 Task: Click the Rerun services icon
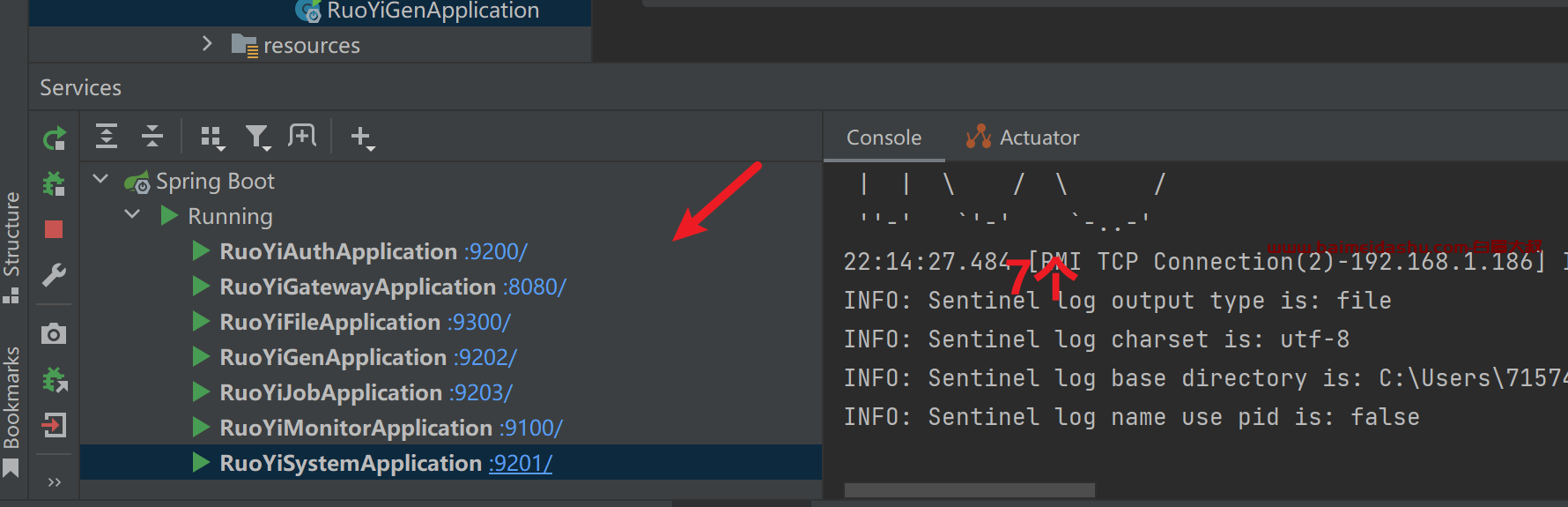(55, 138)
